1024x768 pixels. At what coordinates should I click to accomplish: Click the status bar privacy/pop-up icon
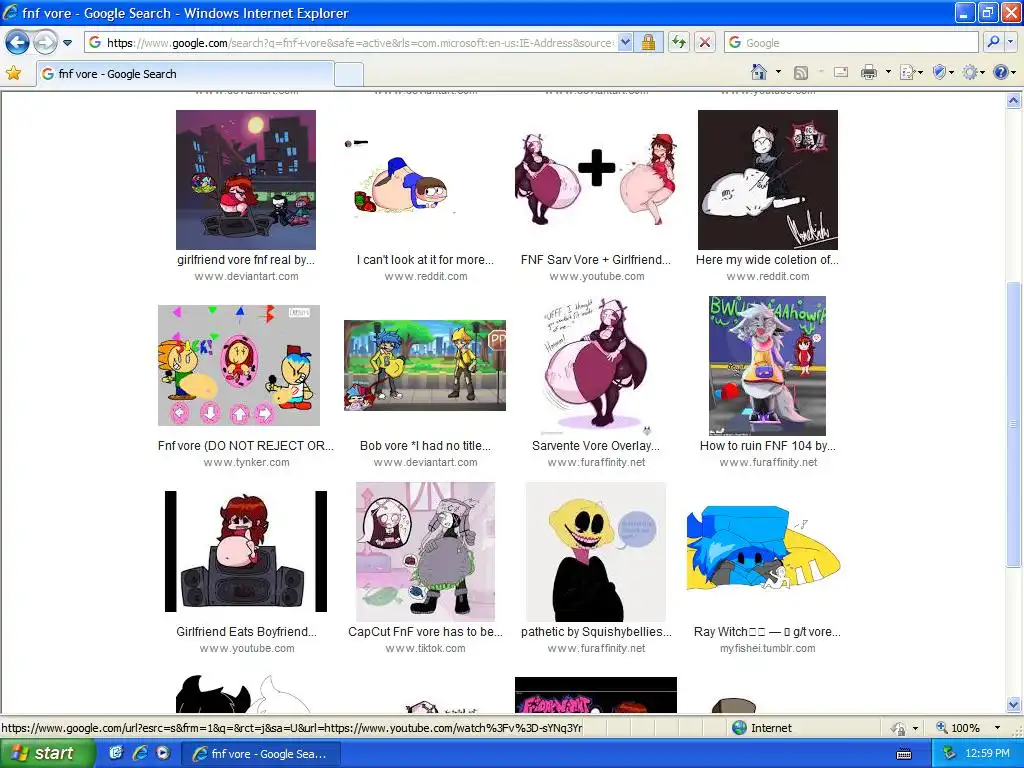tap(899, 728)
